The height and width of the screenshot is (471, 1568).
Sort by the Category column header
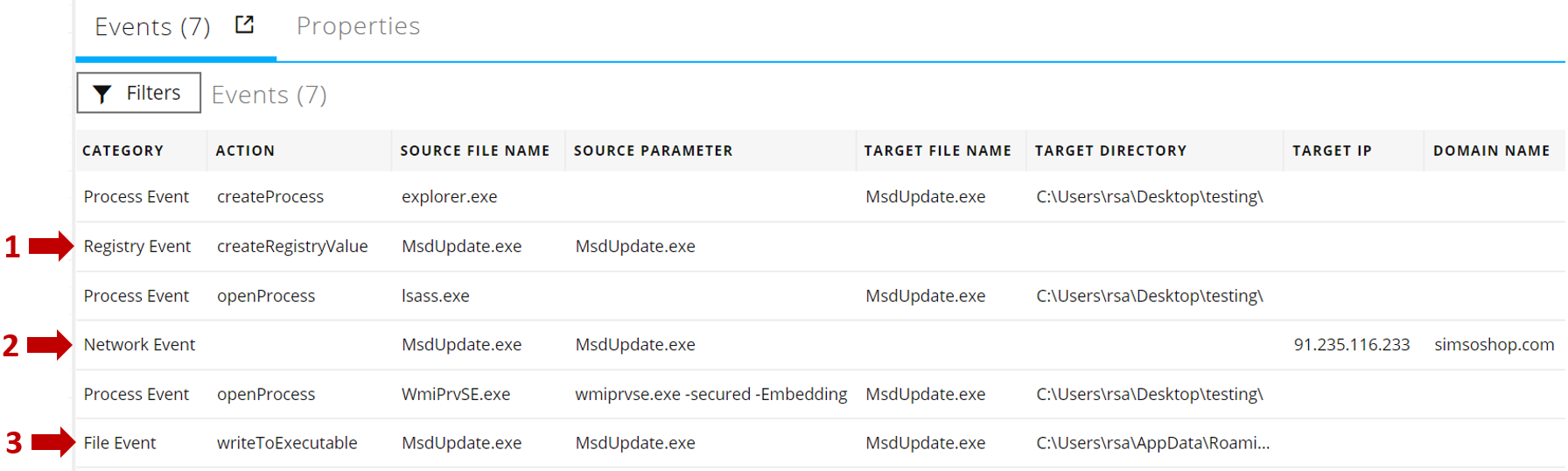coord(122,151)
